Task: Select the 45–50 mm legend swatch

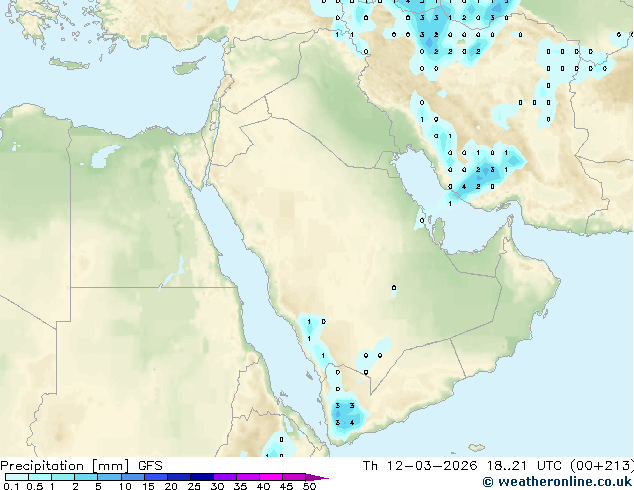Action: [x=294, y=477]
